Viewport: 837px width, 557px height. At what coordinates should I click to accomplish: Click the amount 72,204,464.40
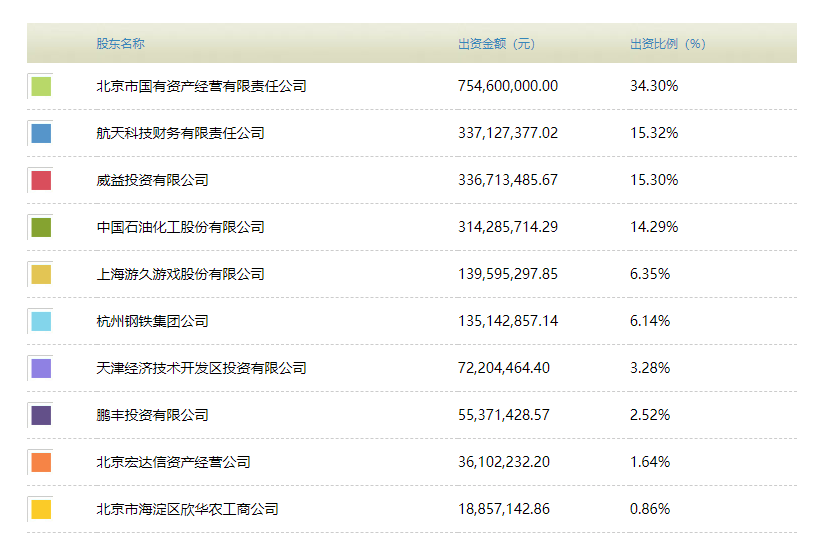(x=504, y=368)
